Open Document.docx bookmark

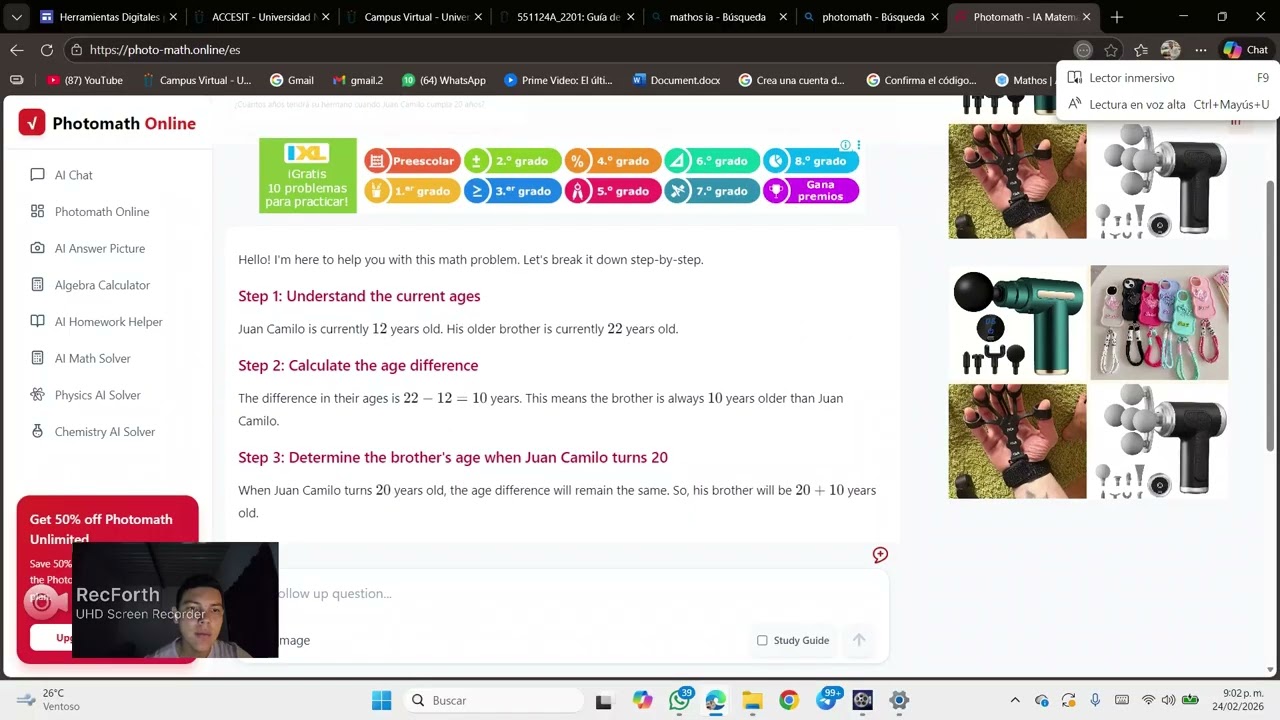[x=676, y=80]
